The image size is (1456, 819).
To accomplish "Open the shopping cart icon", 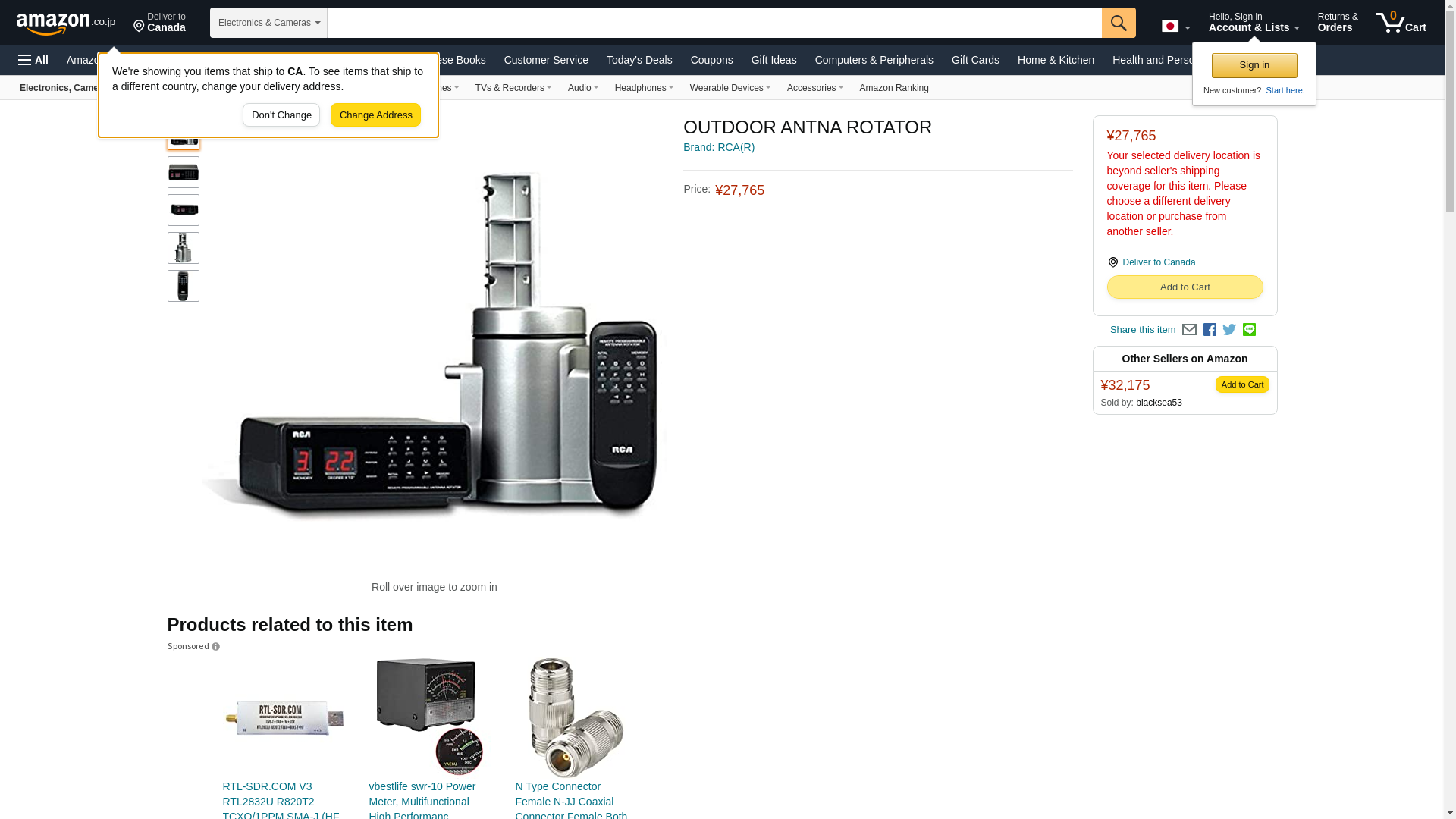I will click(x=1401, y=23).
